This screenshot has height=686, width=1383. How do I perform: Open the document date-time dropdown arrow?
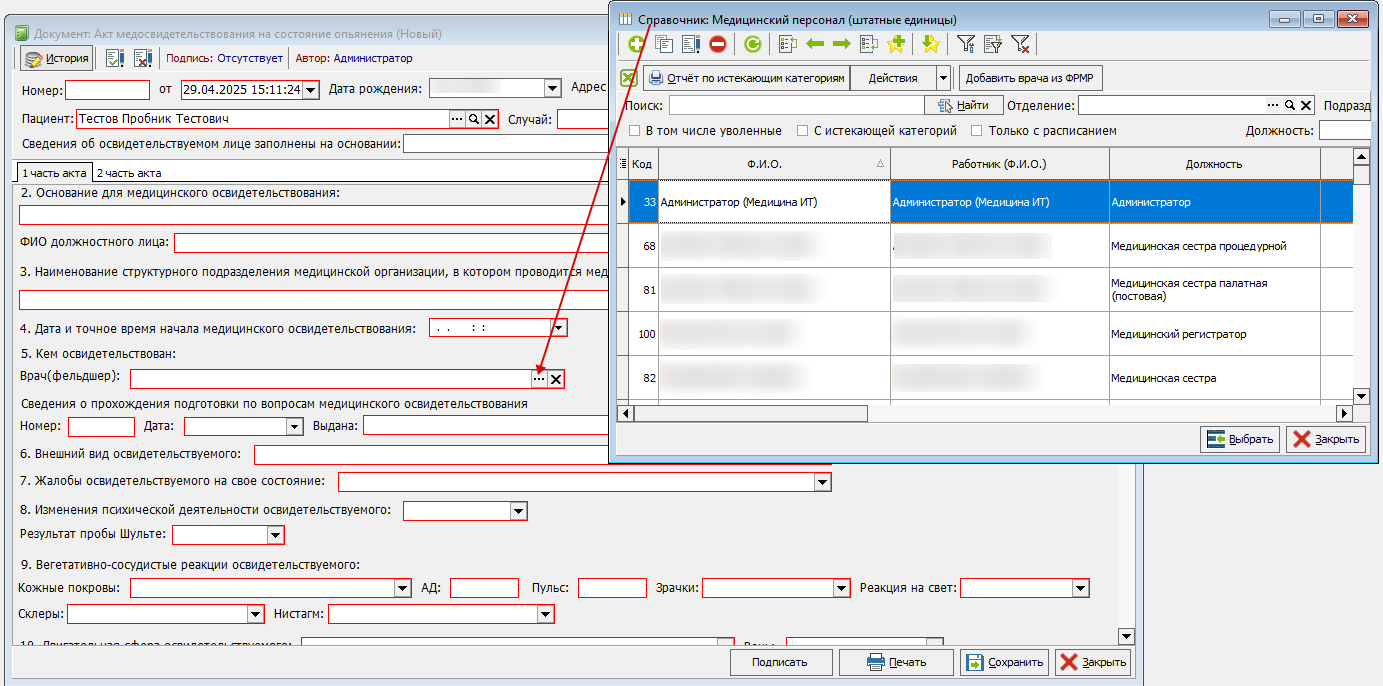(x=310, y=89)
